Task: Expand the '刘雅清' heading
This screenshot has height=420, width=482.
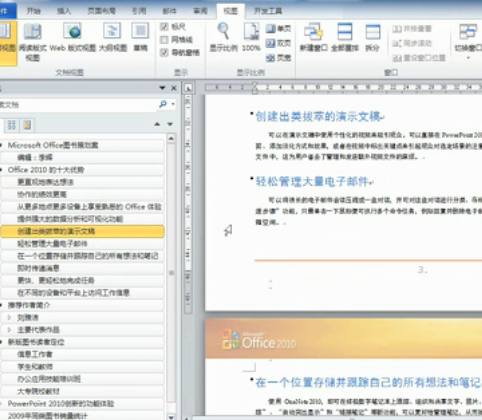Action: [10, 317]
